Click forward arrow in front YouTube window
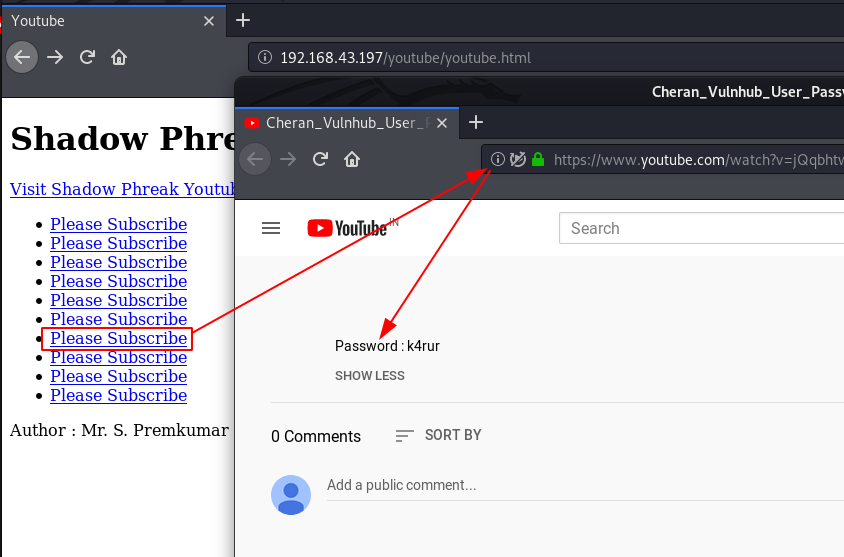844x557 pixels. coord(288,159)
